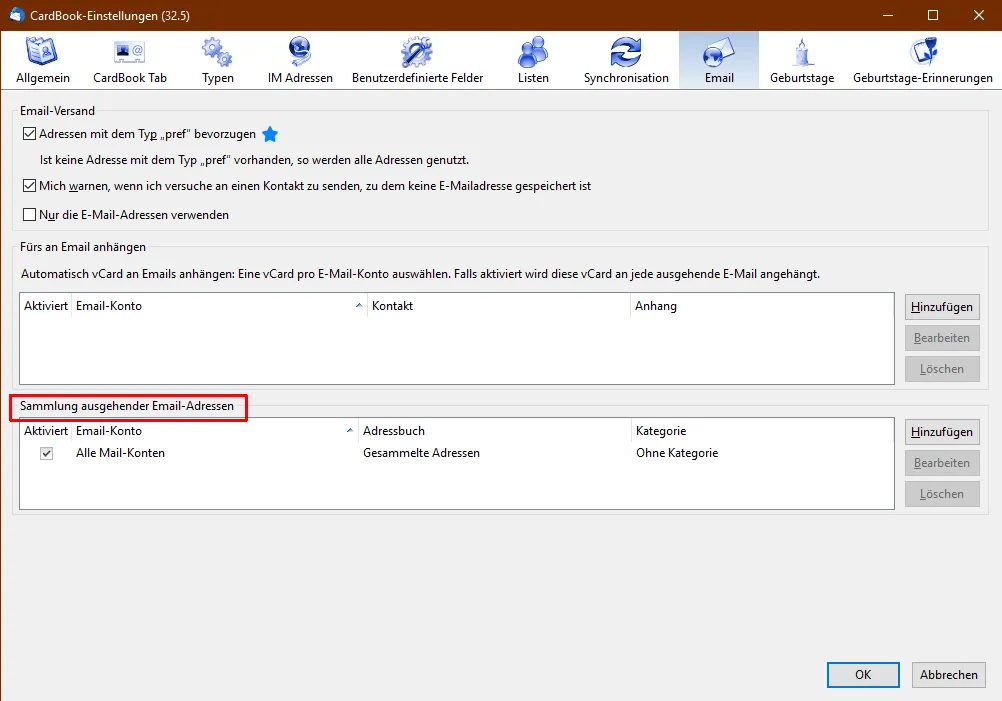Screen dimensions: 1002x701
Task: Uncheck 'Adressen mit dem Typ pref bevorzugen'
Action: pos(29,134)
